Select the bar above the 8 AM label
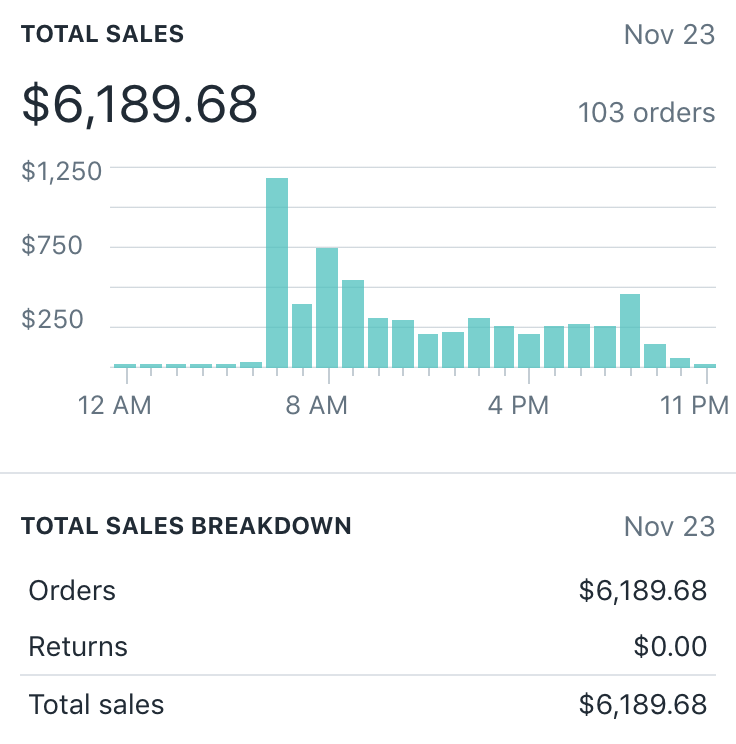Image resolution: width=736 pixels, height=744 pixels. [x=327, y=307]
